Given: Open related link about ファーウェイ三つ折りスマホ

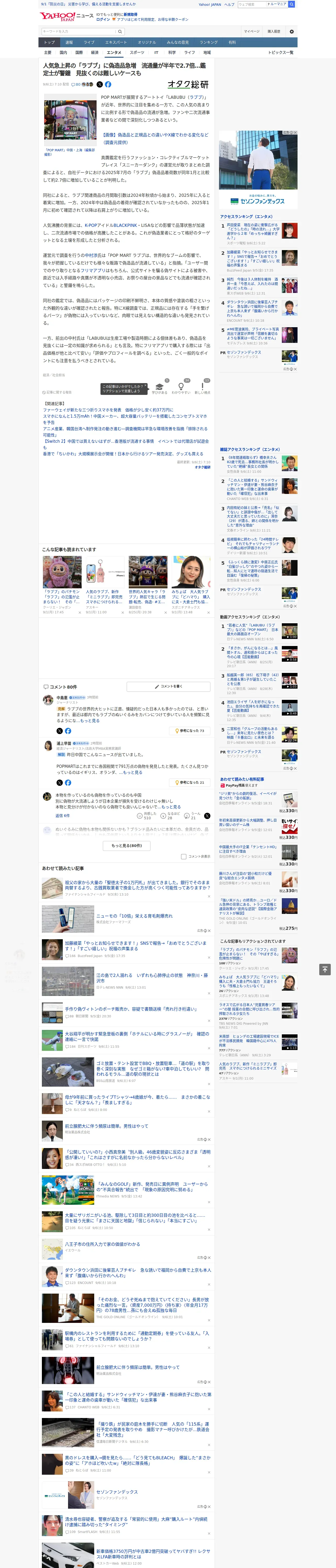Looking at the screenshot, I should point(108,410).
